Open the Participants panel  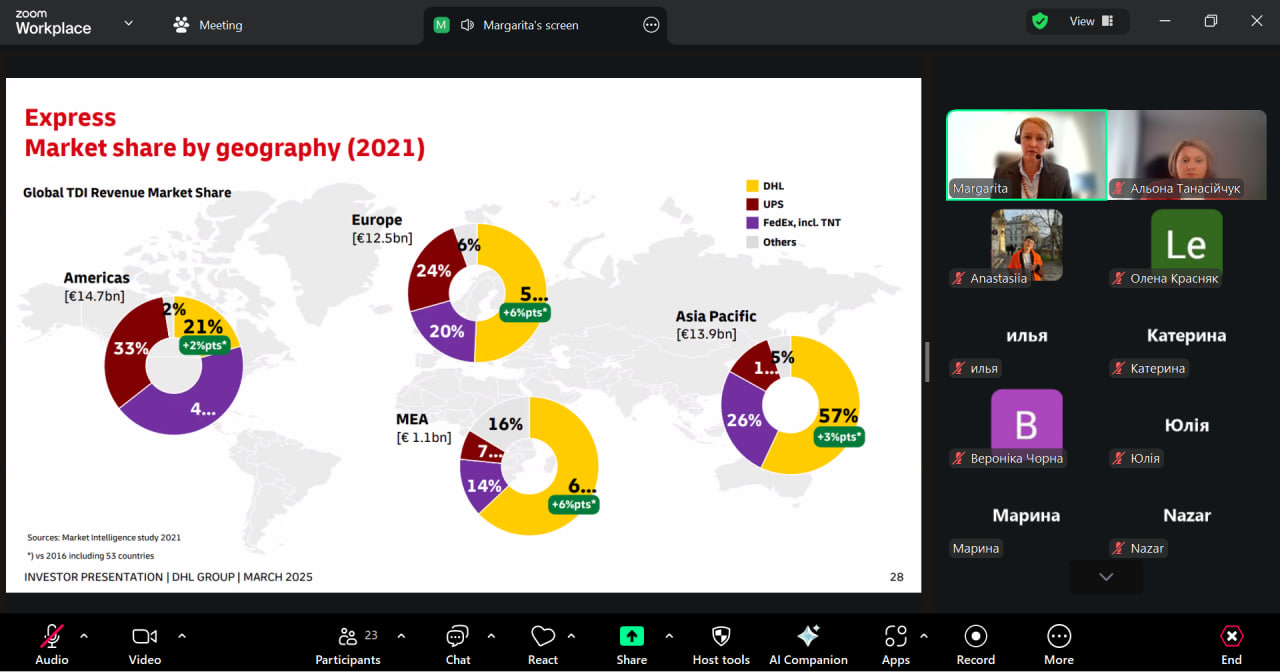click(348, 637)
